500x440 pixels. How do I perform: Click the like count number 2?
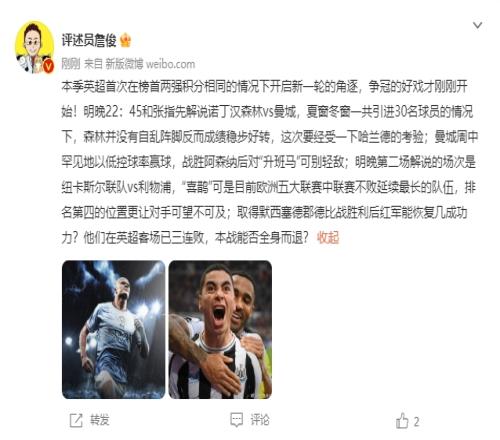tap(416, 422)
